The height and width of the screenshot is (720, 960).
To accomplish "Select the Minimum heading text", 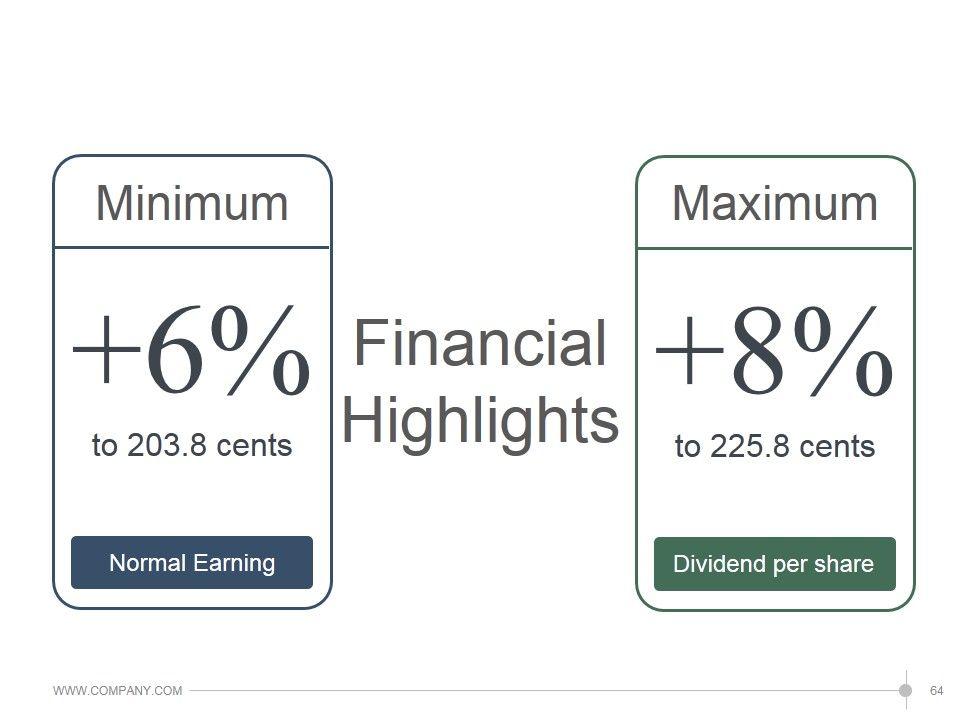I will click(x=192, y=204).
